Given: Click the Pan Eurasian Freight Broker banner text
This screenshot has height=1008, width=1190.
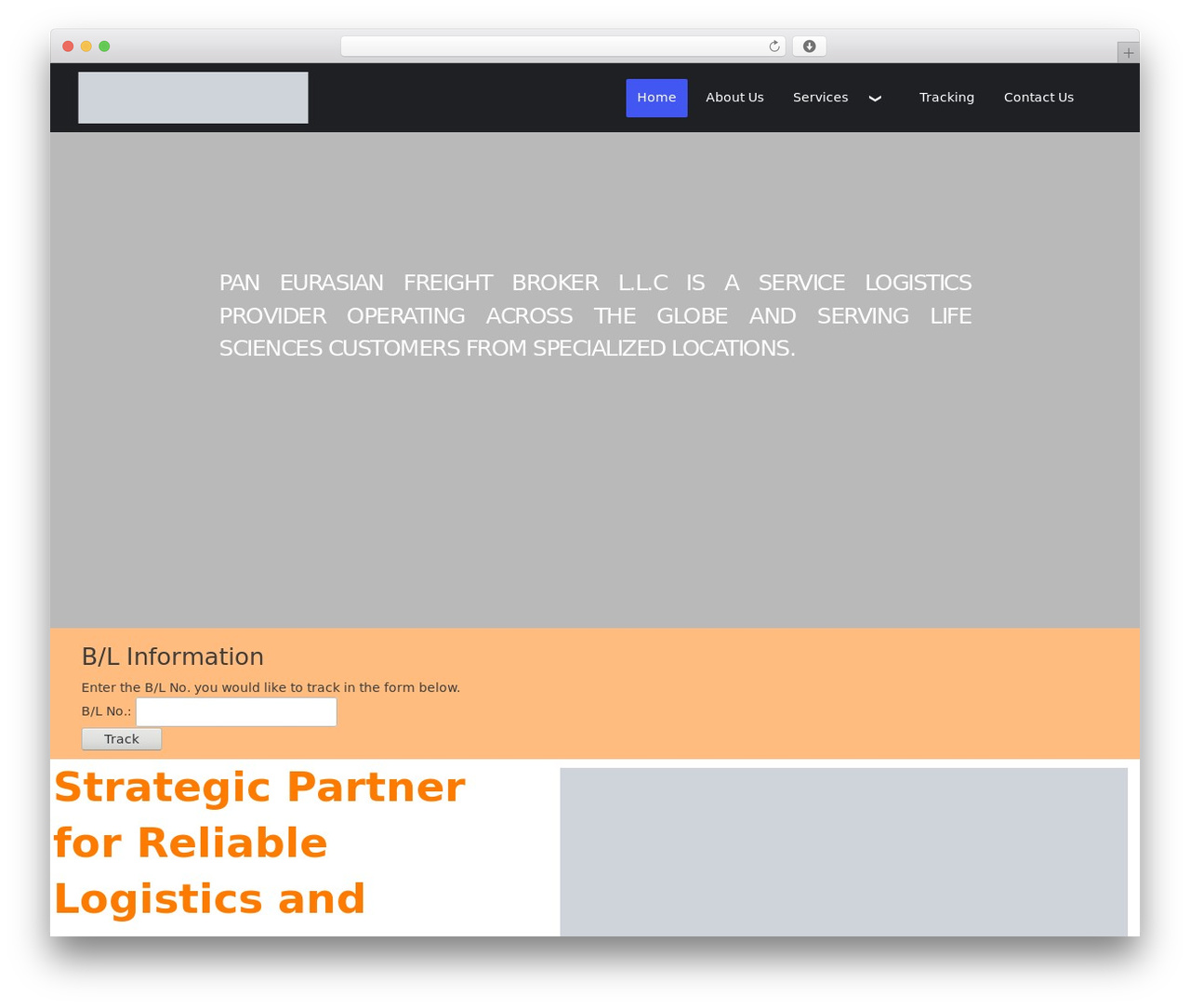Looking at the screenshot, I should click(595, 315).
